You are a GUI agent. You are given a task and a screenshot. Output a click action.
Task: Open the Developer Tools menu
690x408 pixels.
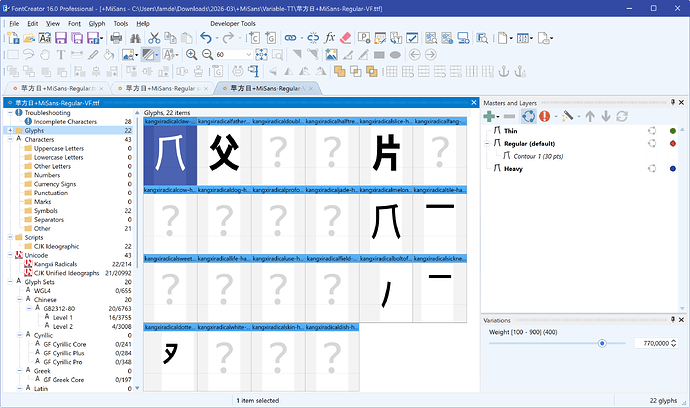[233, 24]
